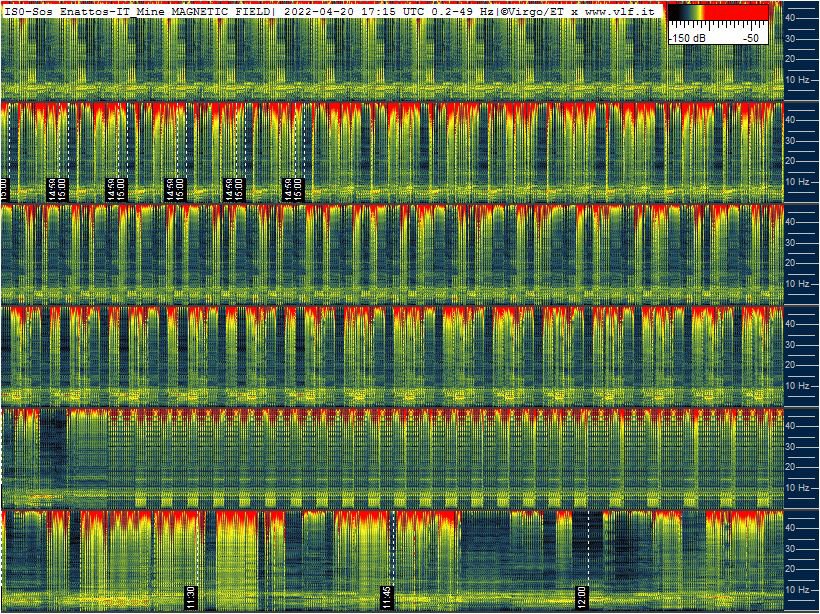Screen dimensions: 820x614
Task: Click the 20 axis label on third strip
Action: [790, 263]
